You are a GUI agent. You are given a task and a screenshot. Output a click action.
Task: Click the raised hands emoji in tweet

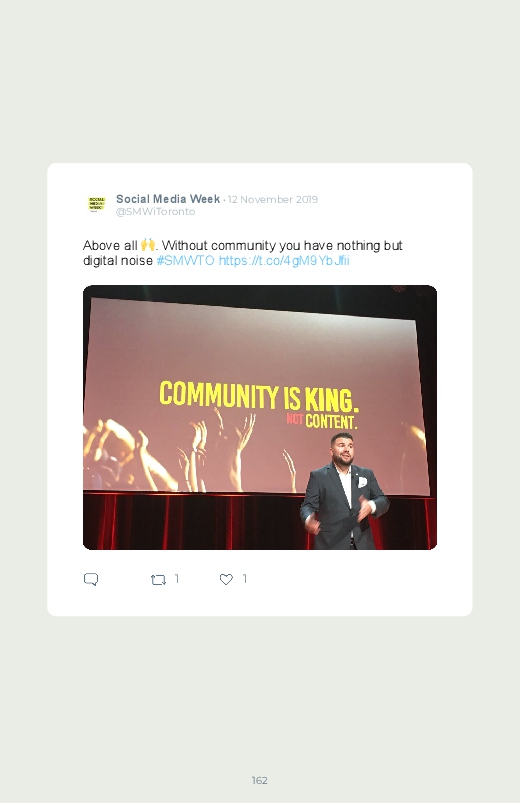pyautogui.click(x=148, y=245)
